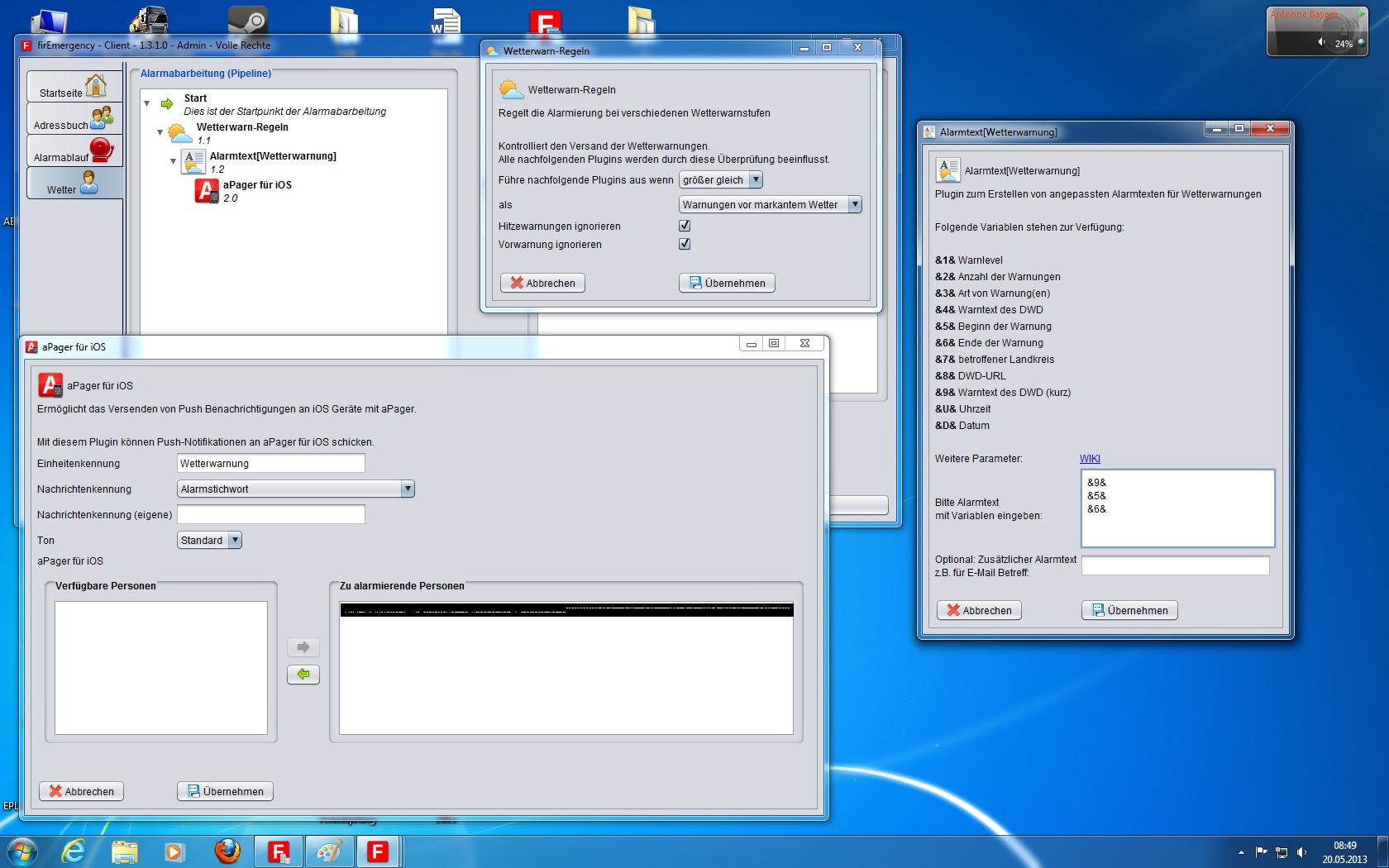Click the Alarmtext[Wetterwarnung] icon in pipeline tree
The image size is (1389, 868).
(193, 162)
